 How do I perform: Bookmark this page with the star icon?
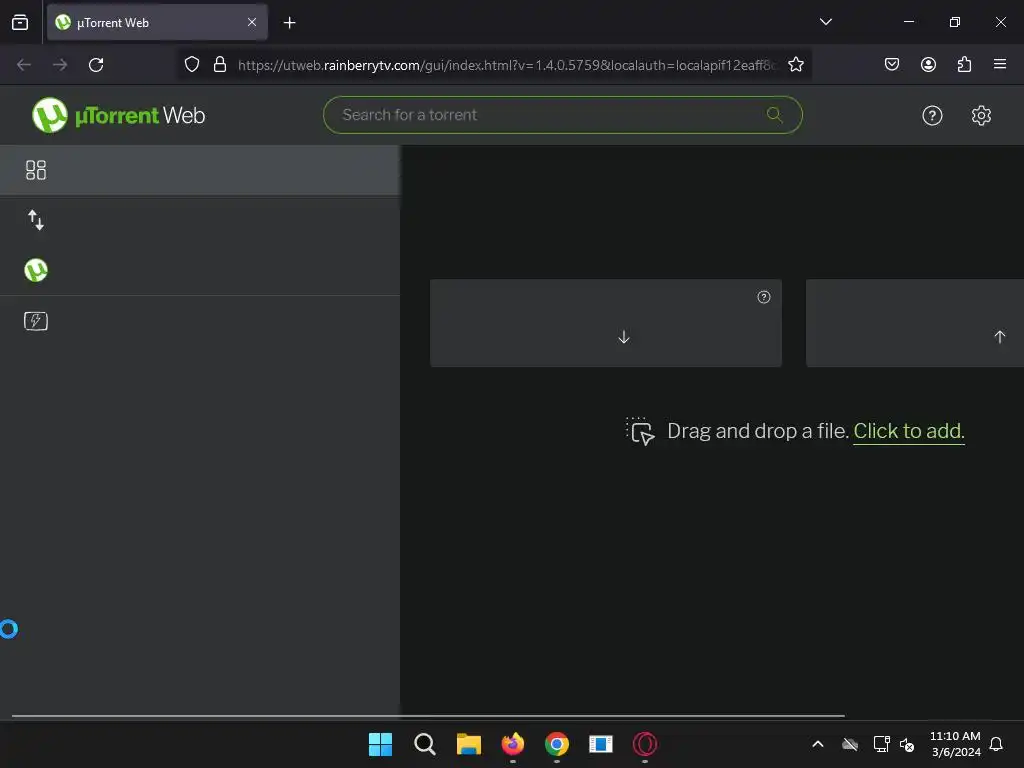point(795,65)
